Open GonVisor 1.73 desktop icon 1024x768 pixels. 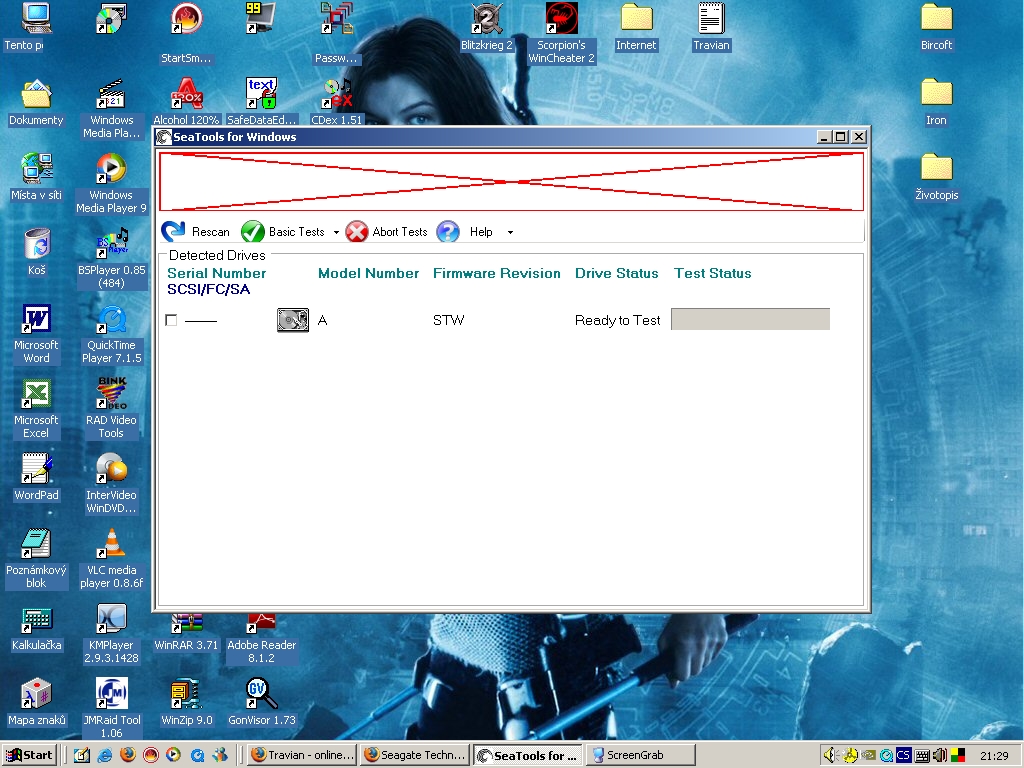[x=261, y=694]
